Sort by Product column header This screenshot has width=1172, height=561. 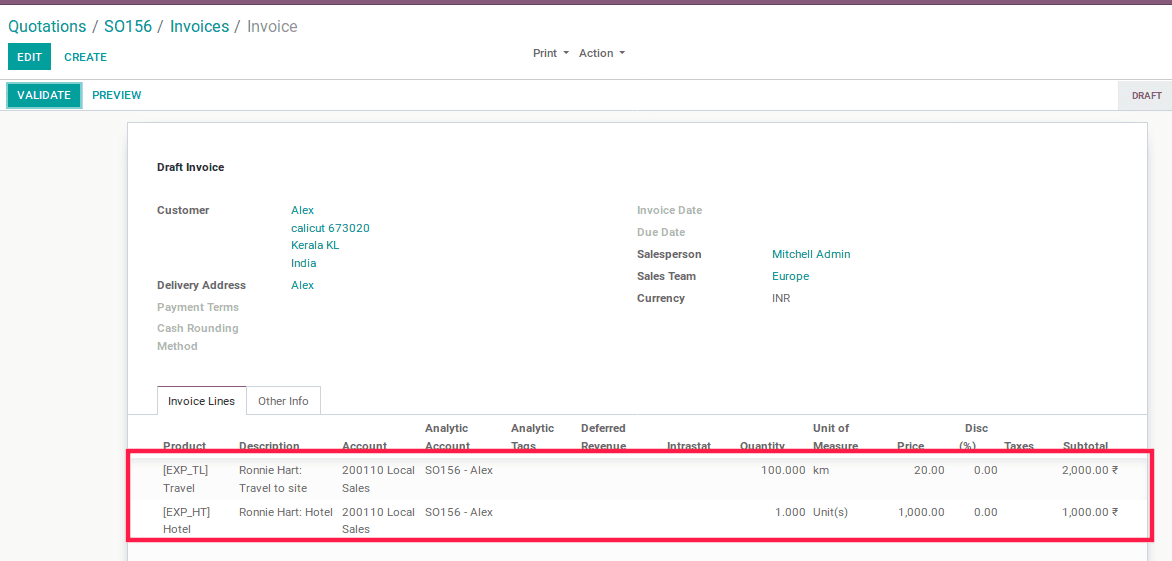point(185,446)
